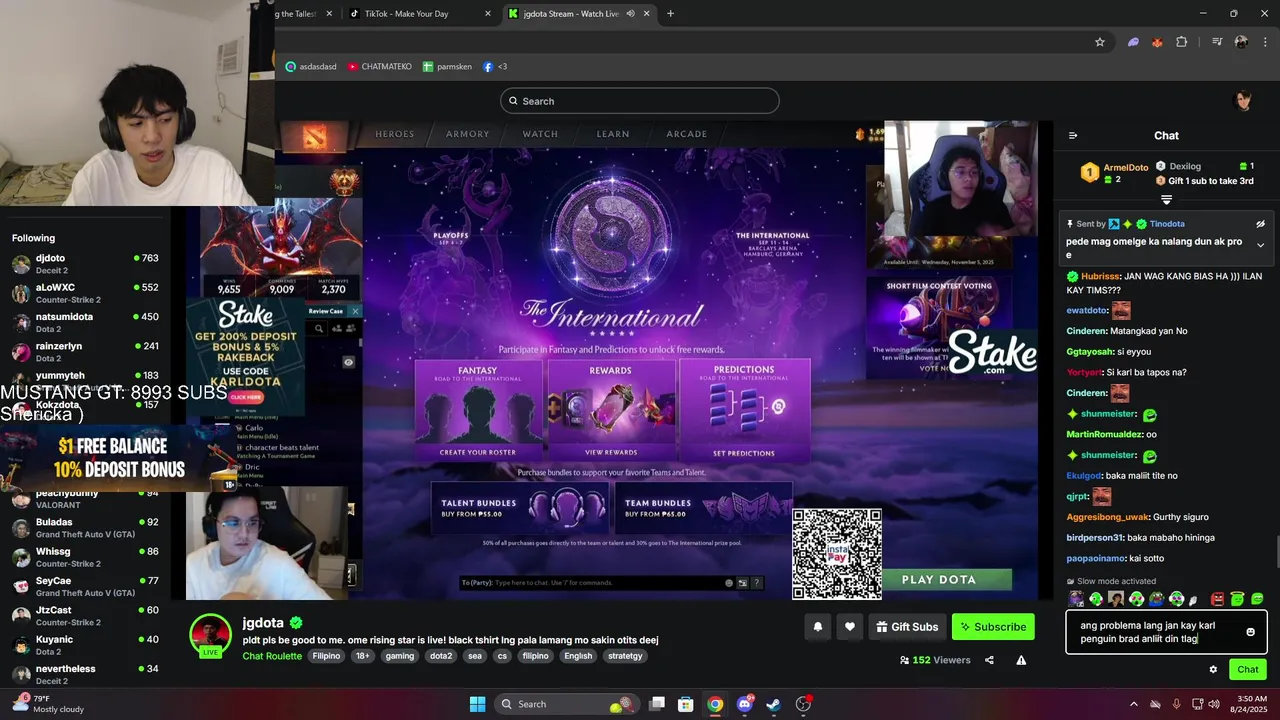The image size is (1280, 720).
Task: Open jgdota channel avatar
Action: pyautogui.click(x=211, y=635)
